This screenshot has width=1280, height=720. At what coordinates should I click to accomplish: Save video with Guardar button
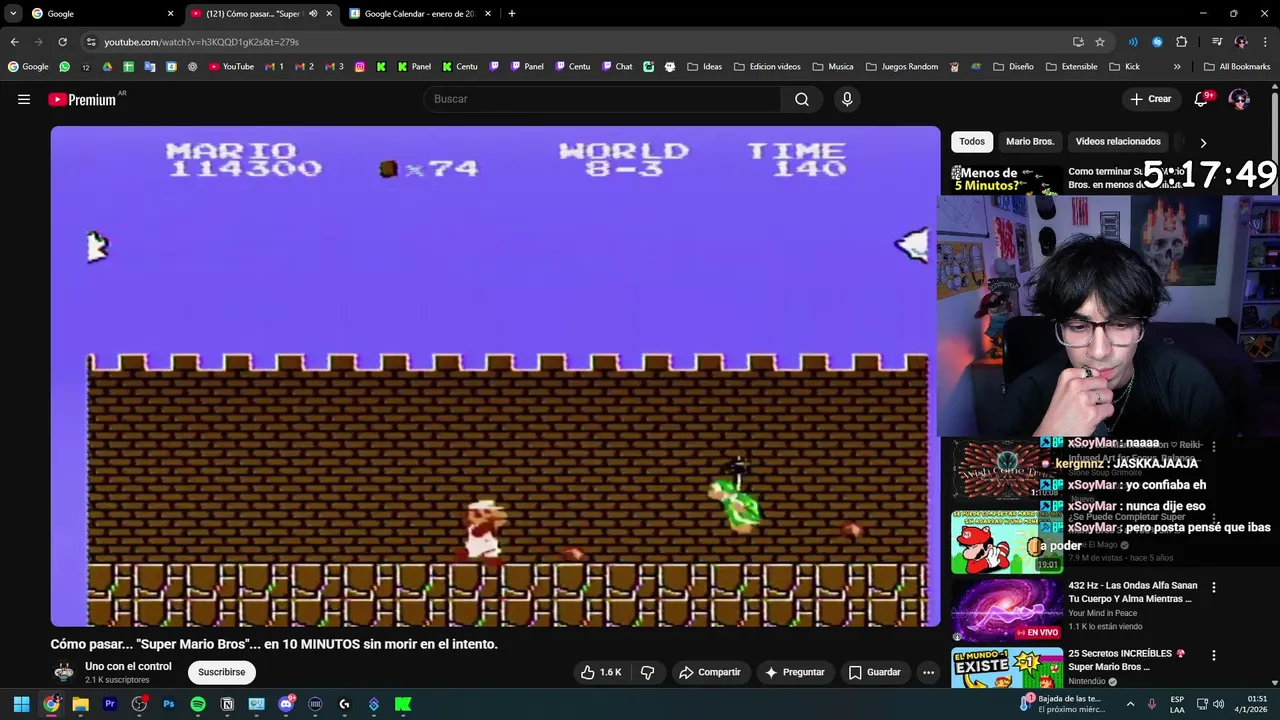(x=874, y=672)
